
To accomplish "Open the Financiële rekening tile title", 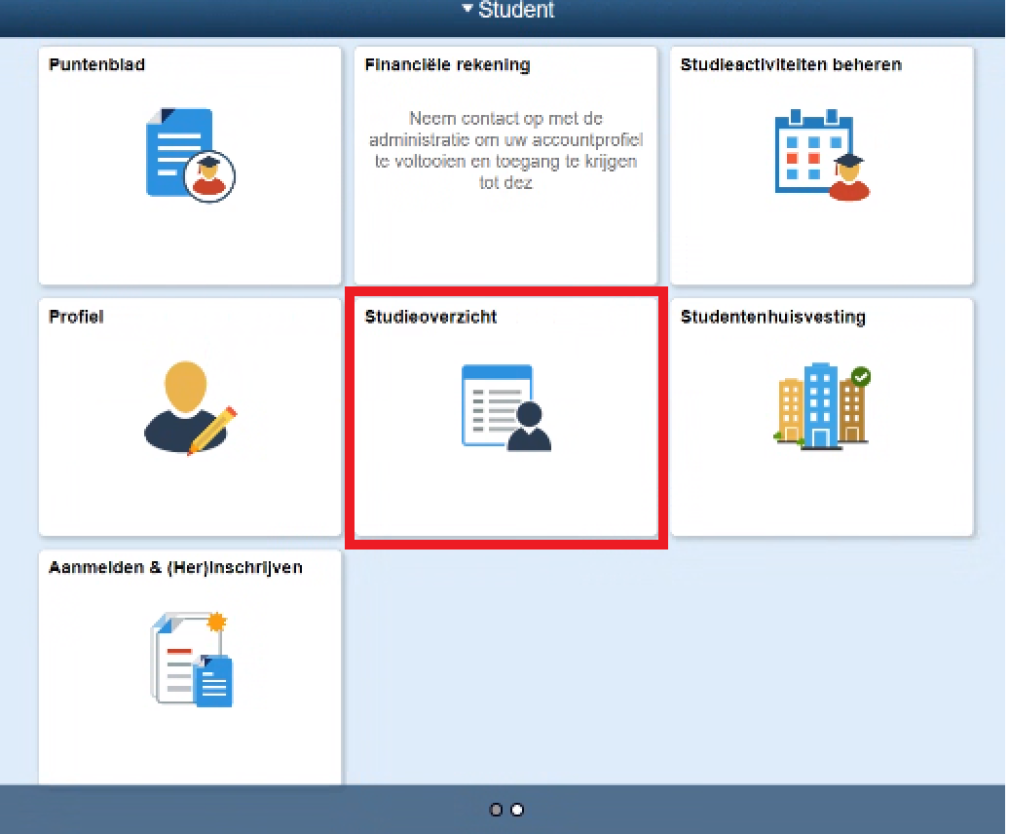I will point(447,65).
